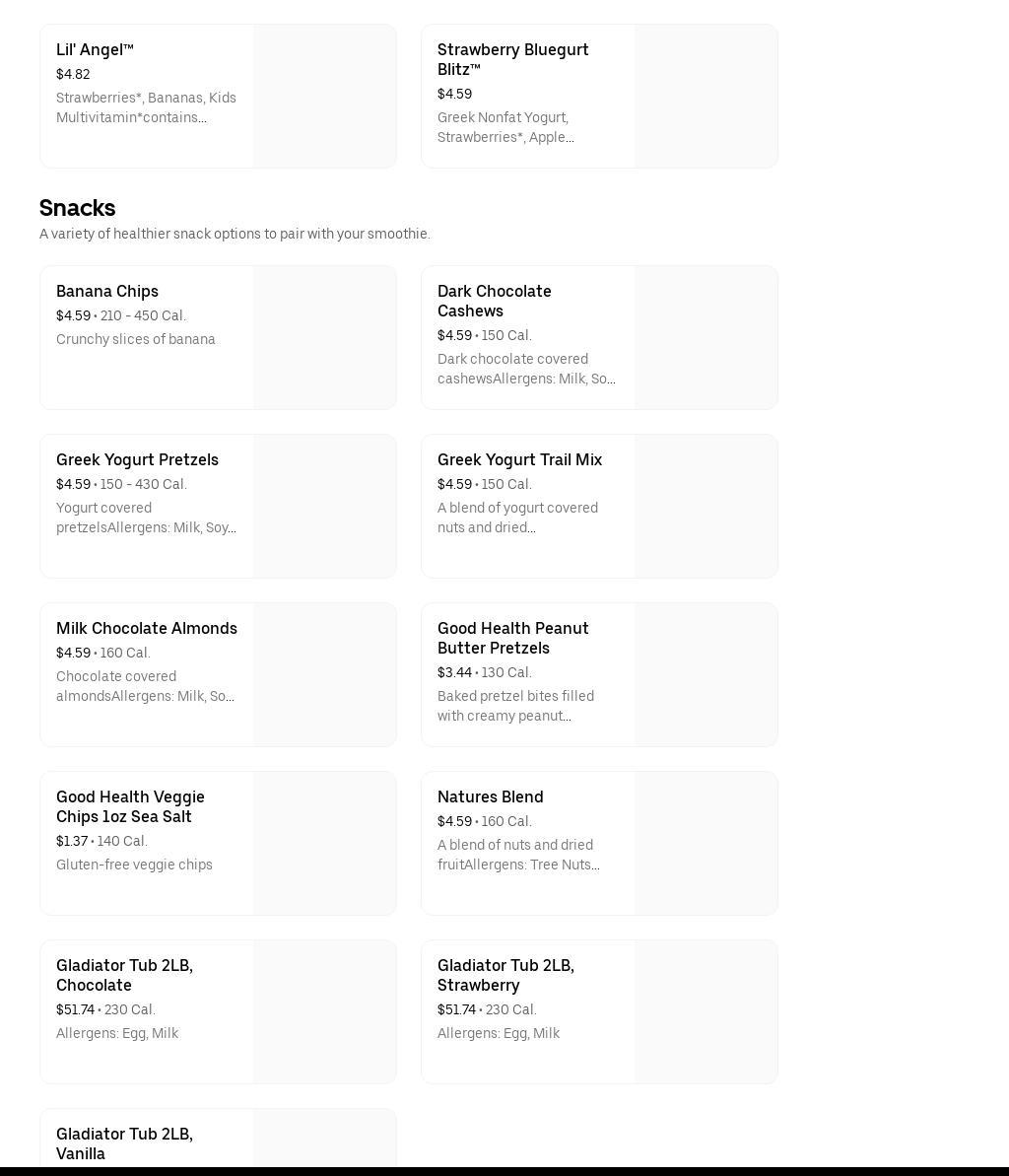Select Milk Chocolate Almonds item name

point(147,629)
